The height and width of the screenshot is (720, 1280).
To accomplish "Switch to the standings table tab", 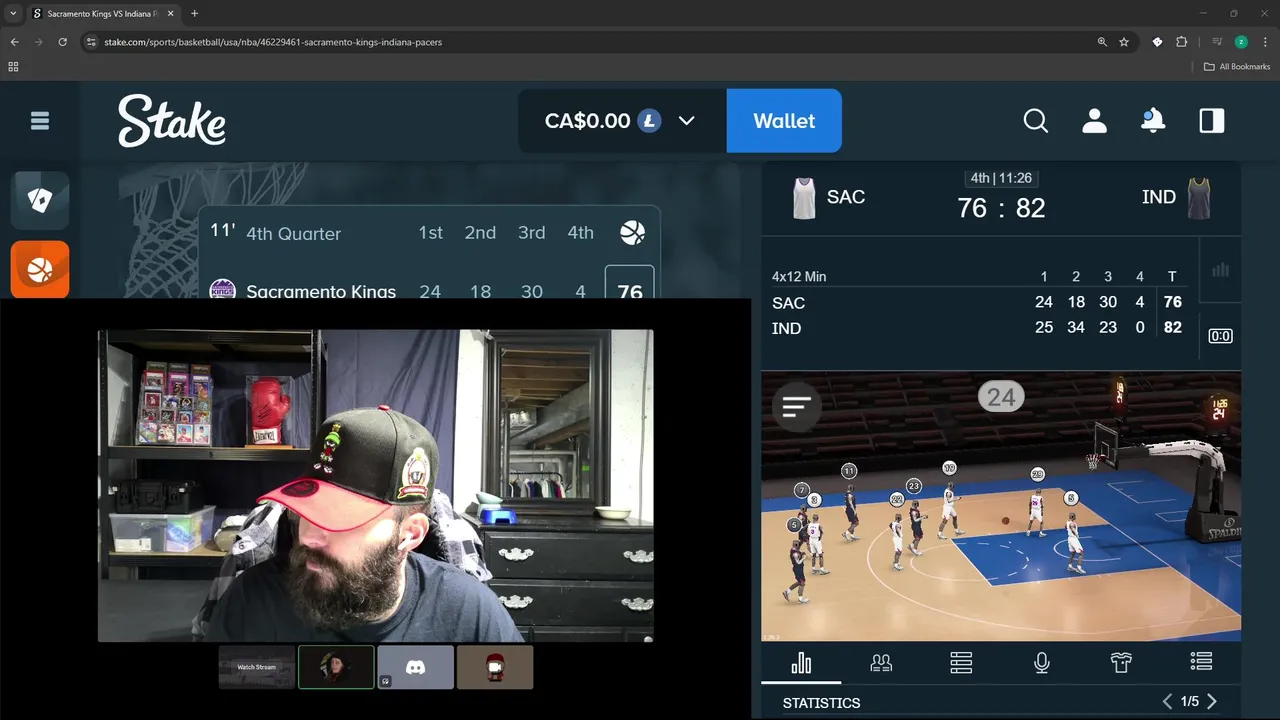I will click(961, 663).
